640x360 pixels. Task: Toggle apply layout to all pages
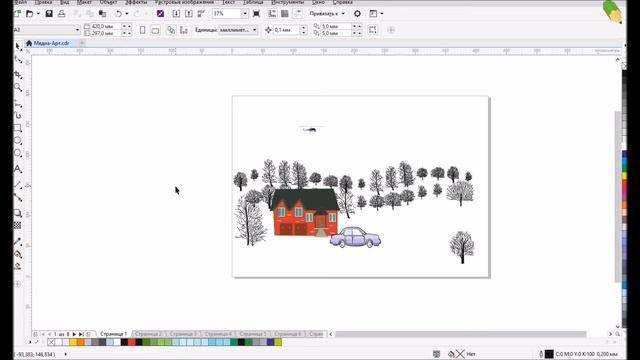click(x=171, y=30)
